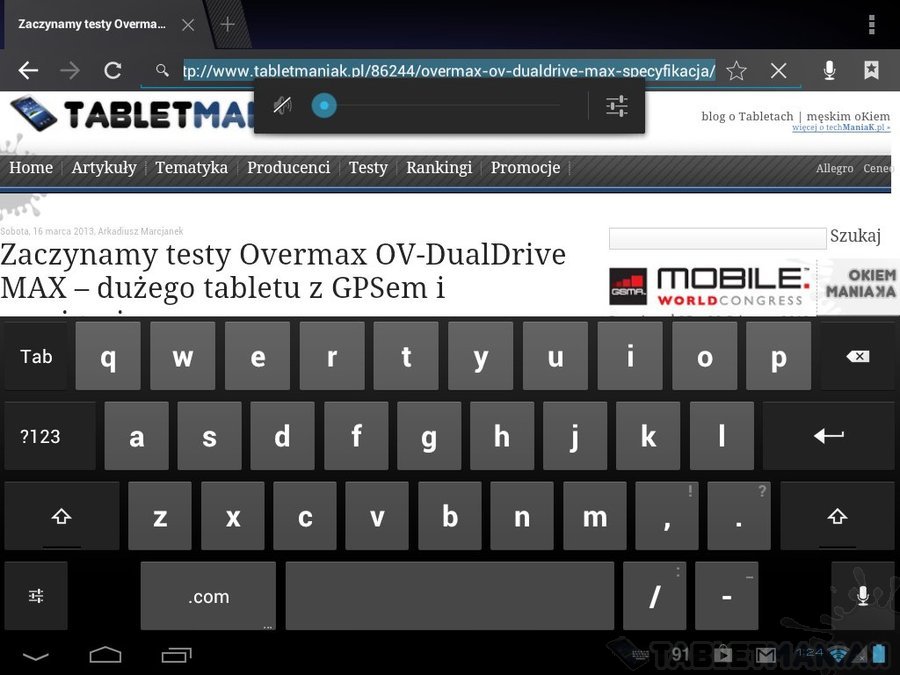Tap the search magnifier icon in address bar
This screenshot has width=900, height=675.
pos(162,71)
